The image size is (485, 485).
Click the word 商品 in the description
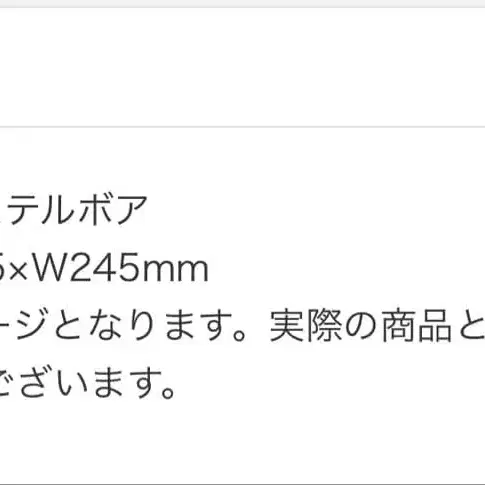pyautogui.click(x=417, y=326)
